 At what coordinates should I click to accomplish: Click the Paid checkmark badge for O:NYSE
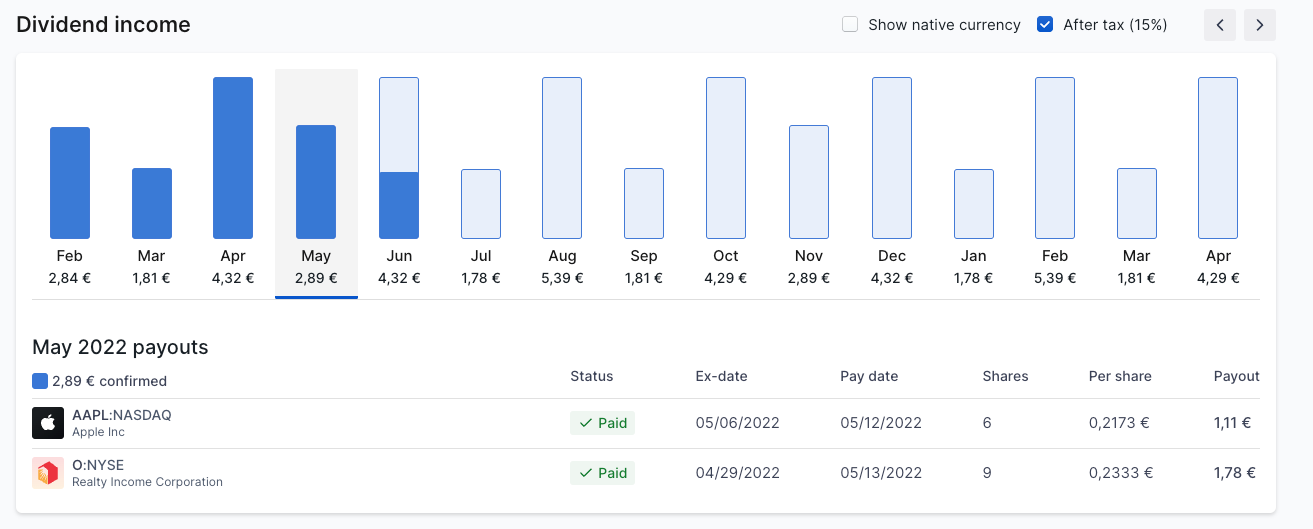[x=602, y=473]
